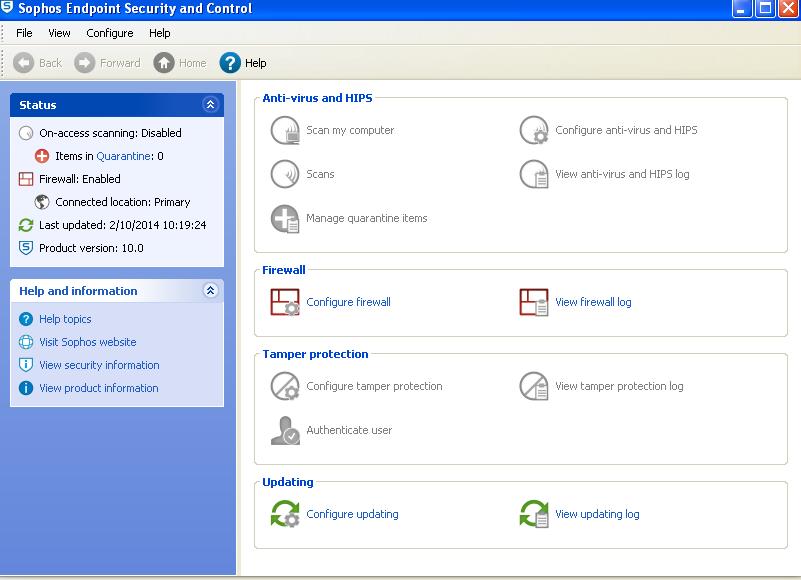Click the View security information link

(x=99, y=365)
